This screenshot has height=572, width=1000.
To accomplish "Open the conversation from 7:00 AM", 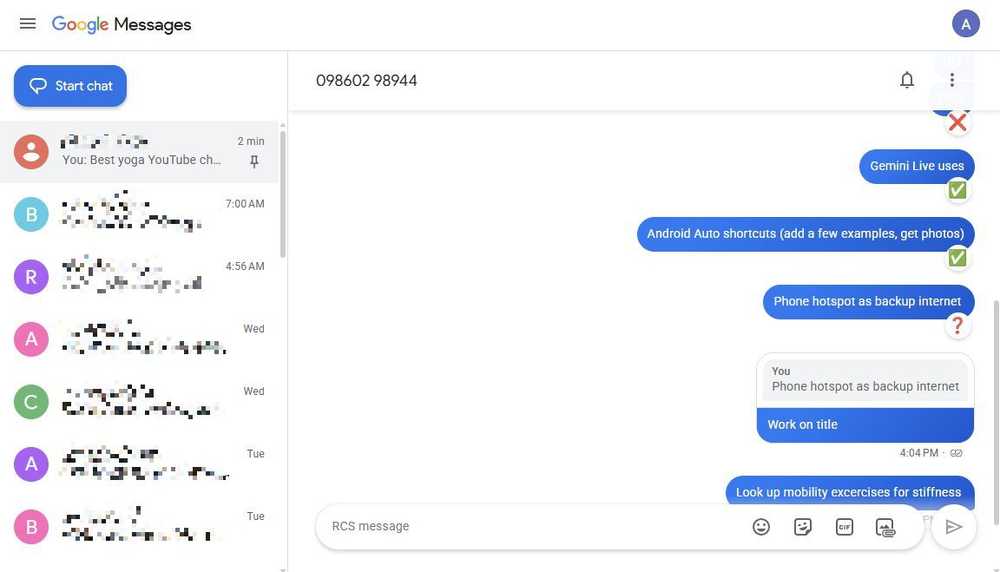I will [140, 214].
